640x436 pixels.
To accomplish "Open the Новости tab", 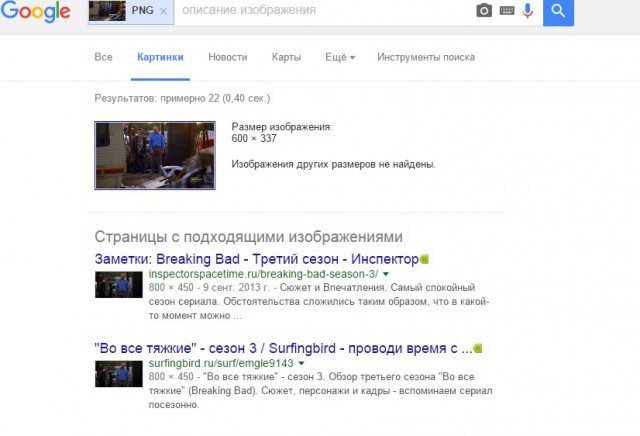I will (228, 57).
